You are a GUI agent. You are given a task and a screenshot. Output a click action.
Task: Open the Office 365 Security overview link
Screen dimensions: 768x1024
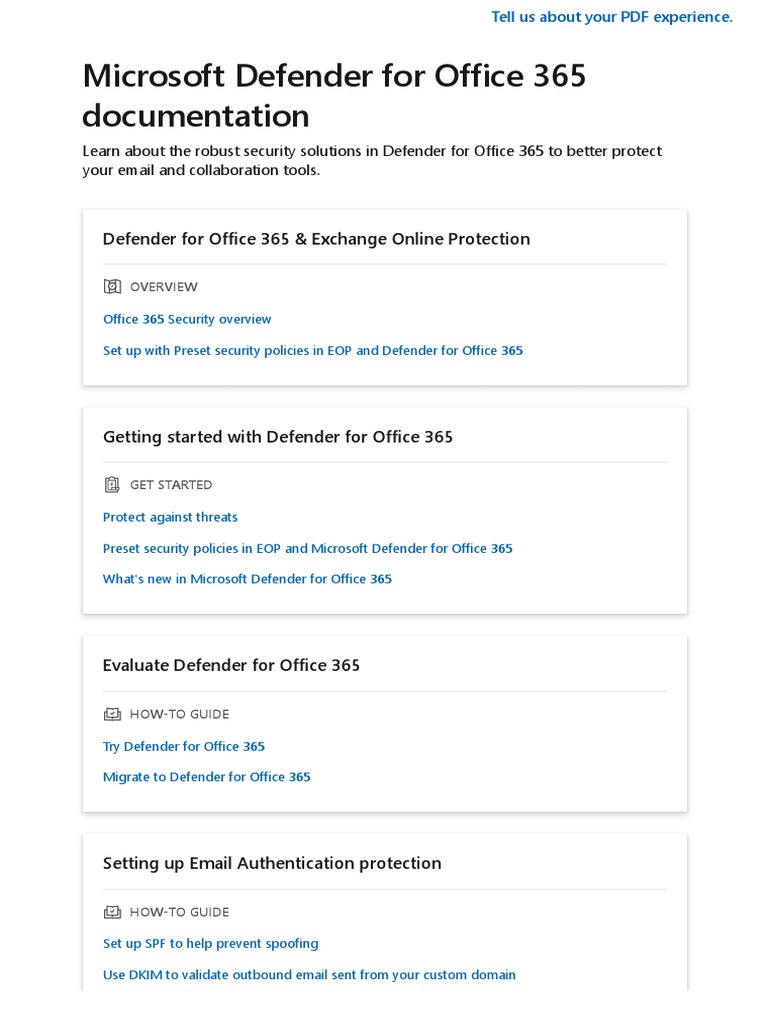coord(187,319)
